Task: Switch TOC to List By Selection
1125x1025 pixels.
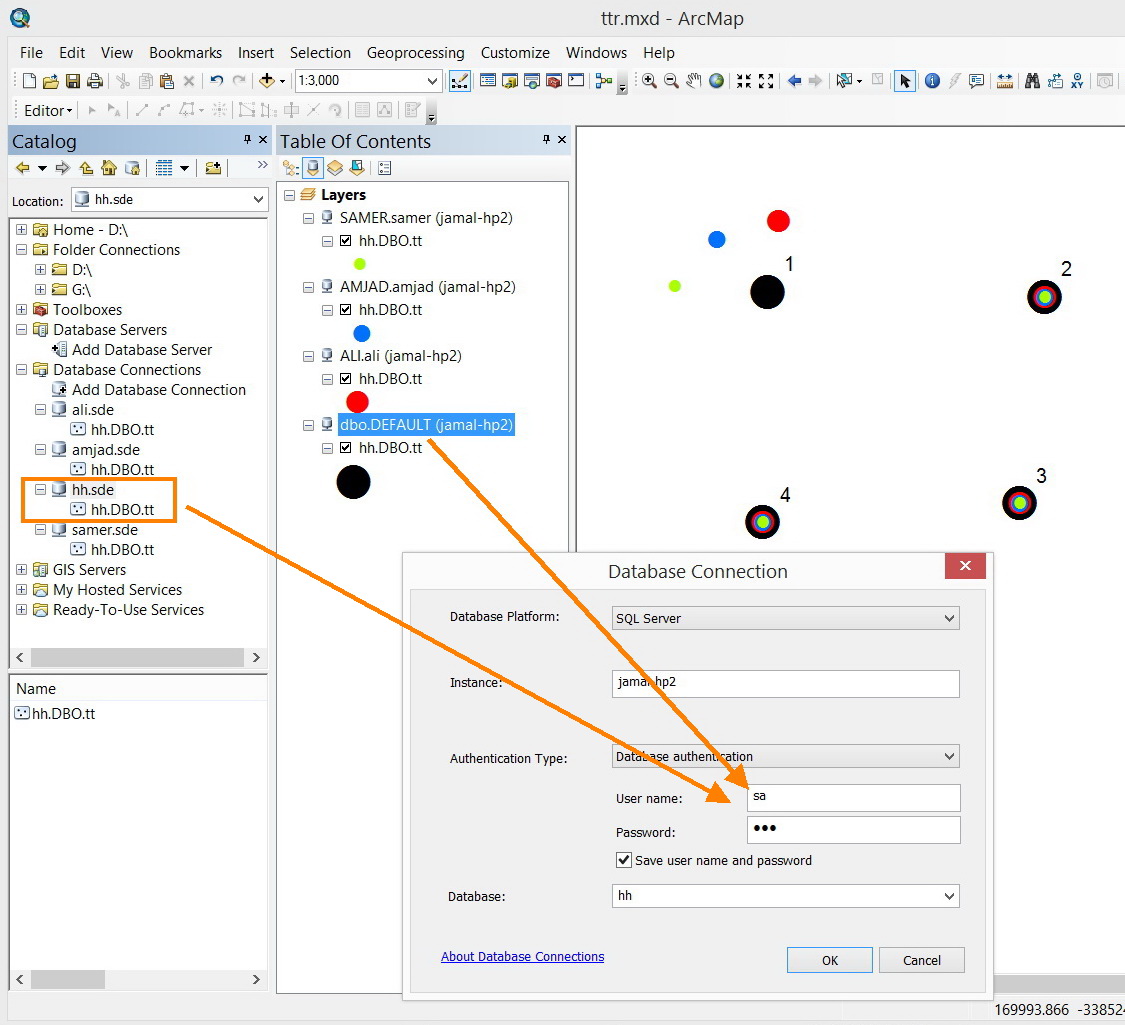Action: (x=357, y=169)
